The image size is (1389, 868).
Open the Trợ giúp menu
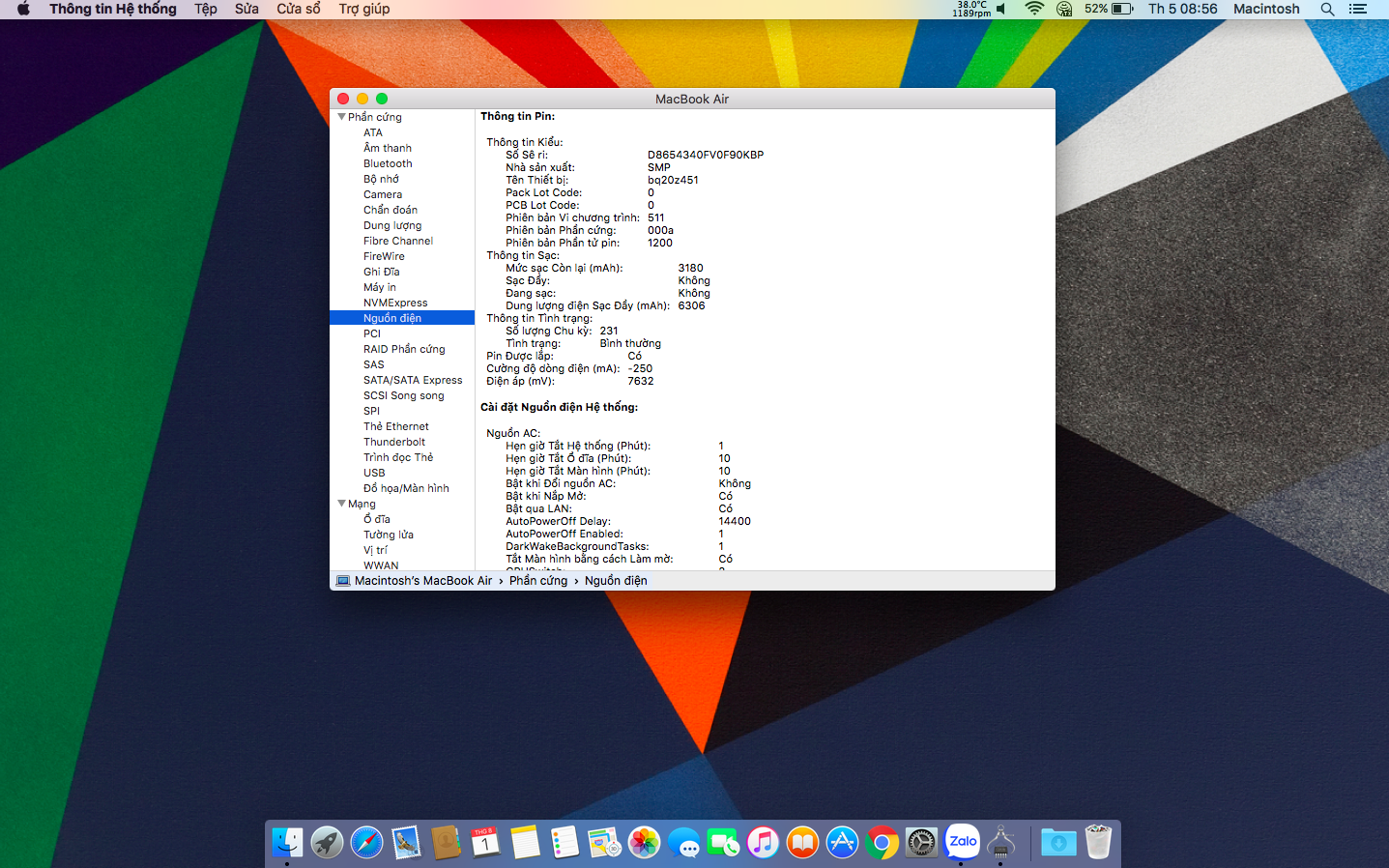(x=363, y=9)
